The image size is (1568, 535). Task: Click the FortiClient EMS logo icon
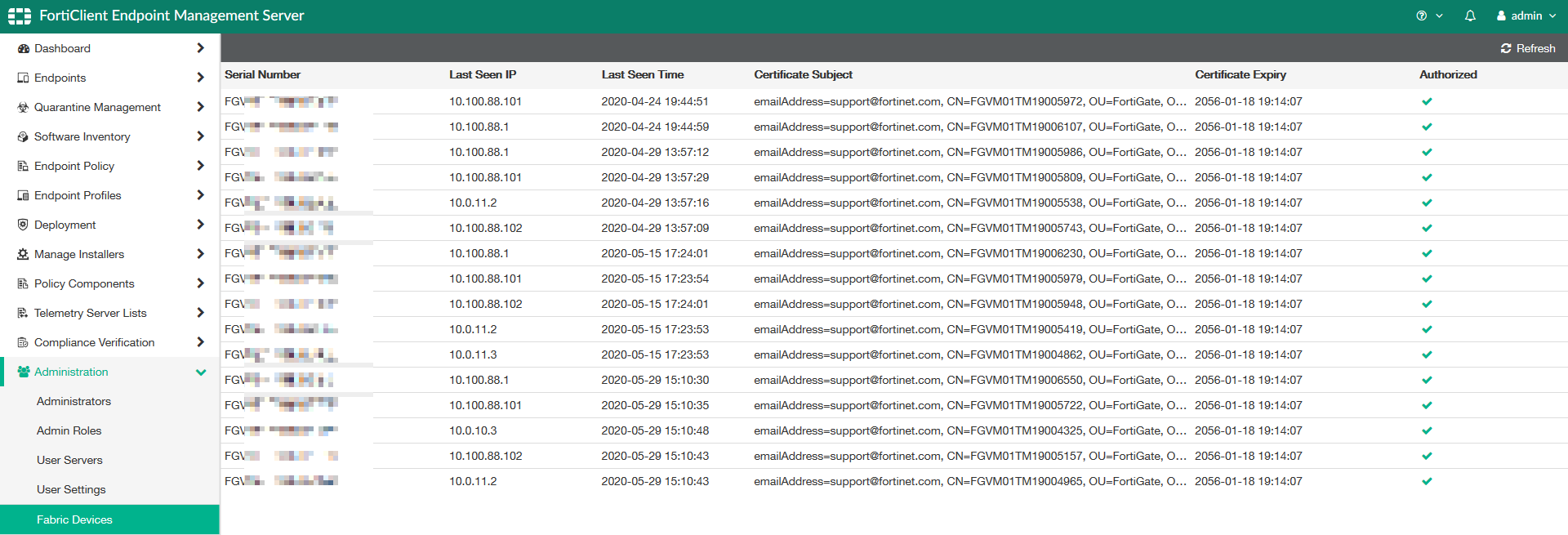point(20,16)
